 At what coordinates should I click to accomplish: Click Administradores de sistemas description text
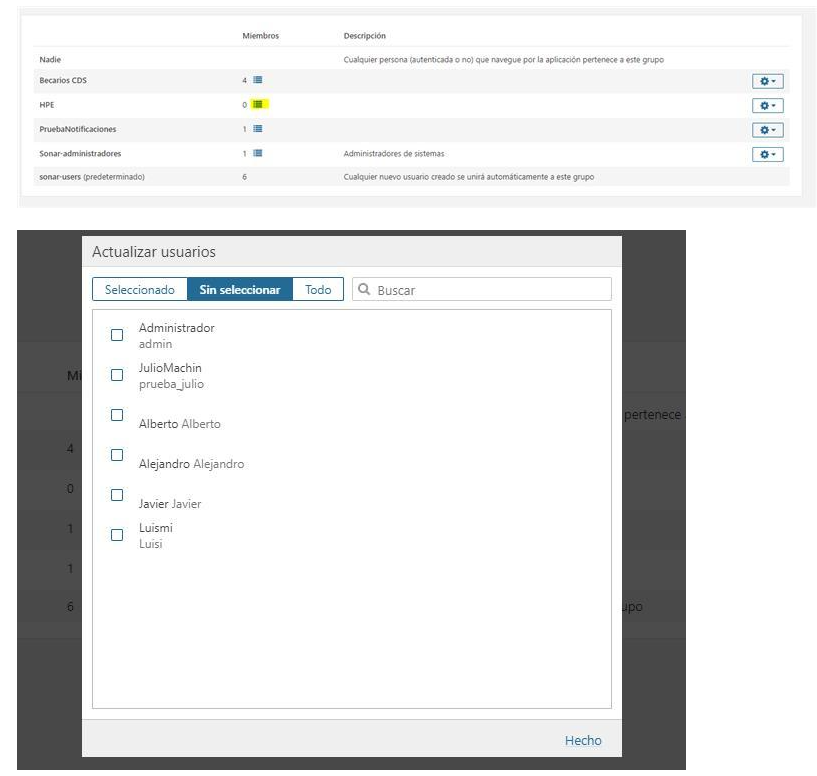point(394,153)
